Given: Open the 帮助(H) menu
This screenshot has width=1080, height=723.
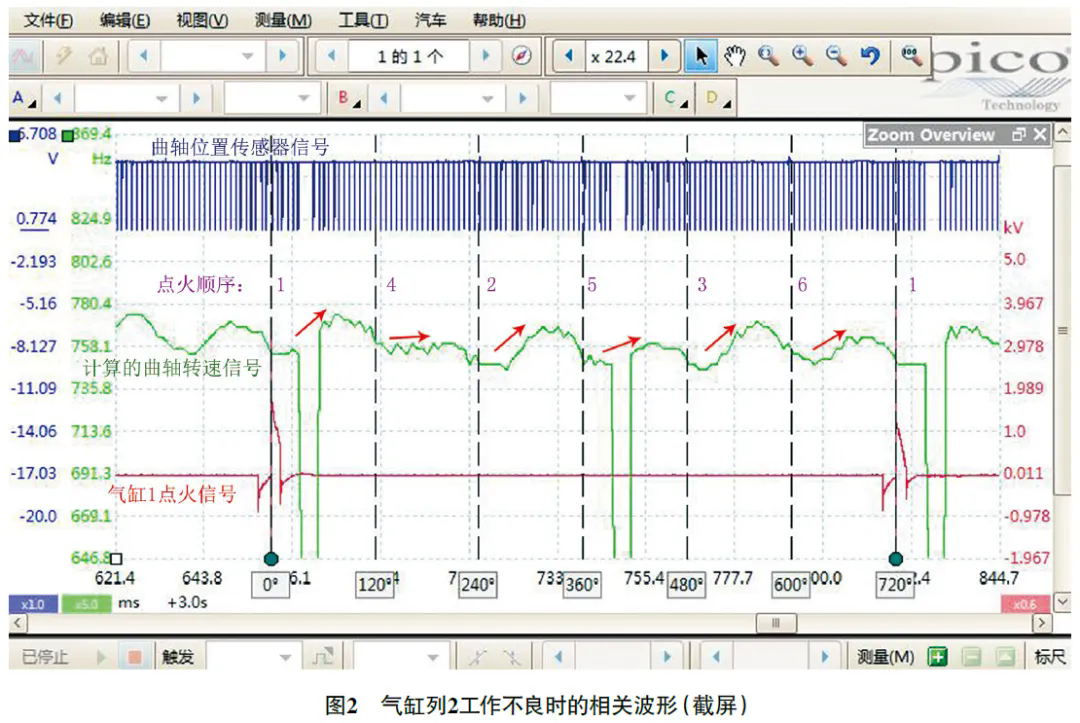Looking at the screenshot, I should [x=499, y=21].
